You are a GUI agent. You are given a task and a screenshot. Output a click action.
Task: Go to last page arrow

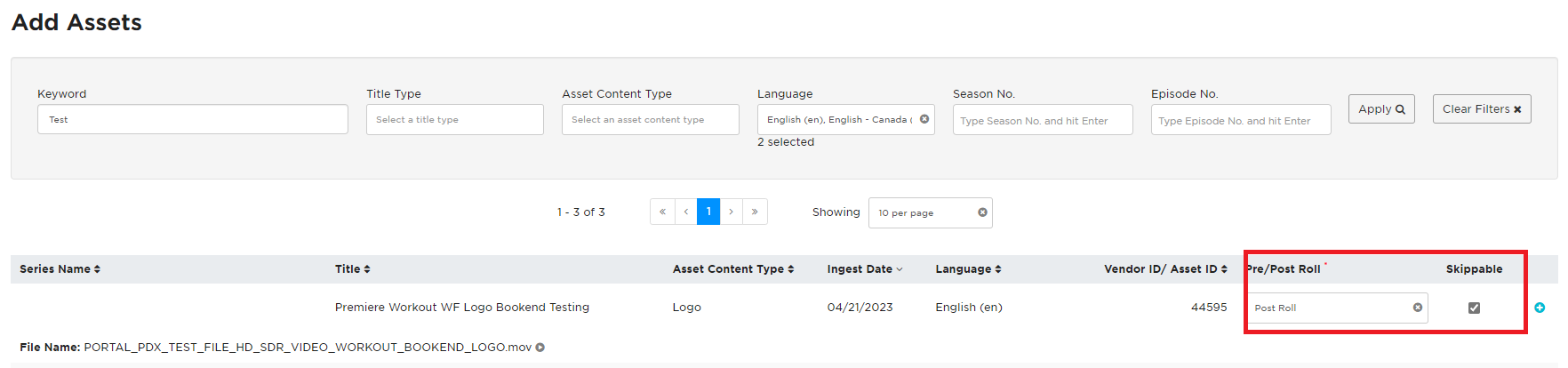[755, 212]
